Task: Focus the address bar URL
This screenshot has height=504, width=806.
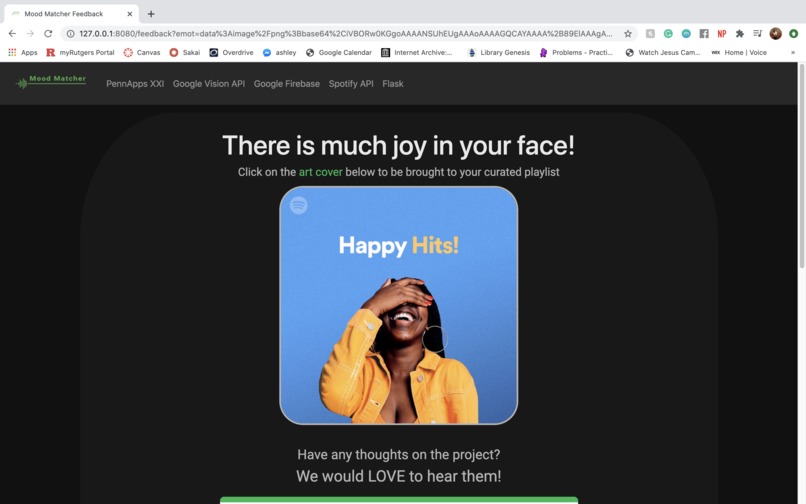Action: pyautogui.click(x=345, y=33)
